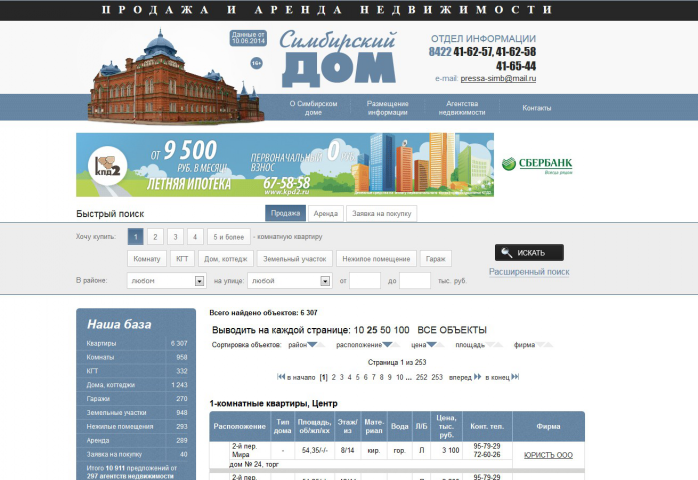
Task: Select 1-room apartment option
Action: (x=135, y=237)
